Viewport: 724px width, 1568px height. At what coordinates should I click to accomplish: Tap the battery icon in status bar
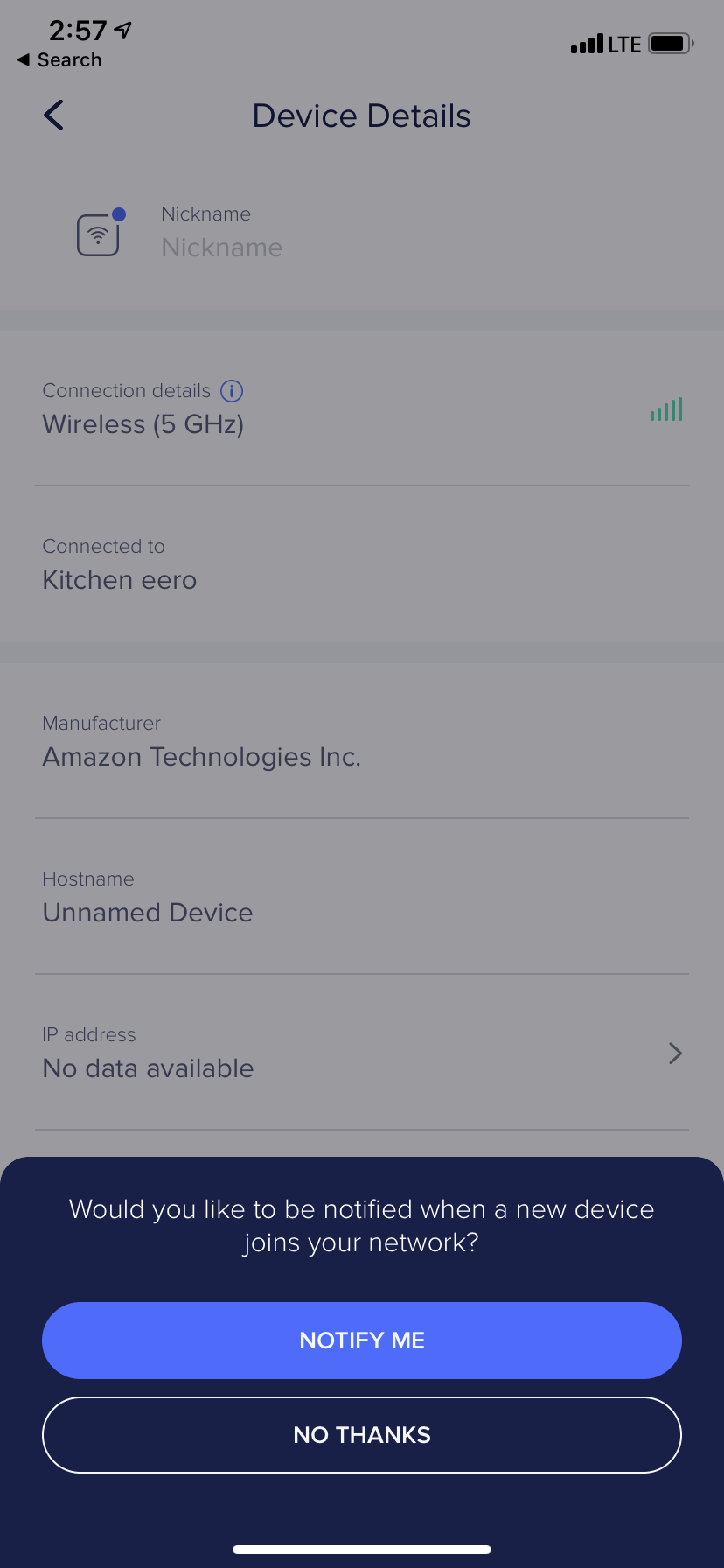tap(671, 44)
